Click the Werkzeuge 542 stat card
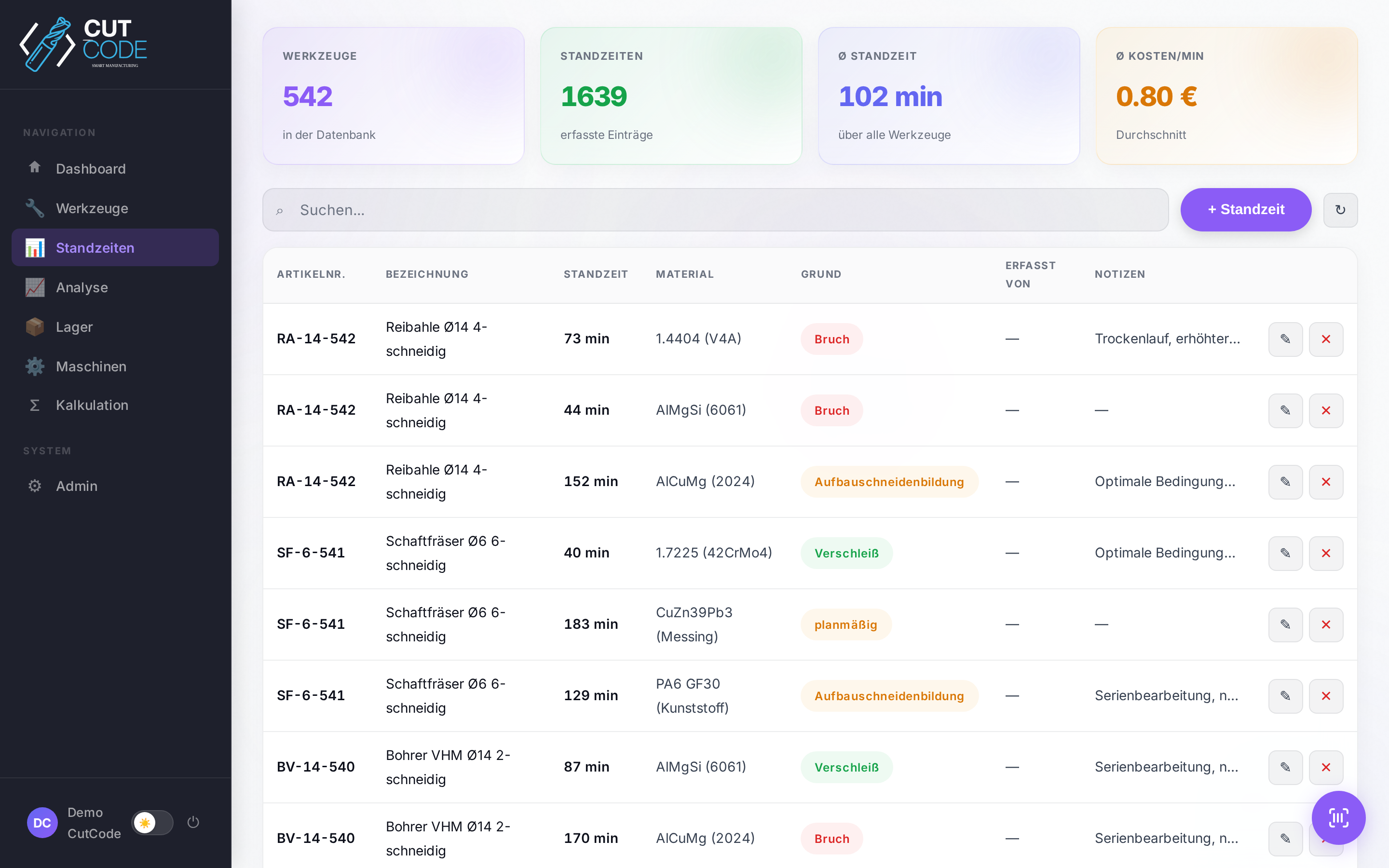Image resolution: width=1389 pixels, height=868 pixels. tap(393, 96)
